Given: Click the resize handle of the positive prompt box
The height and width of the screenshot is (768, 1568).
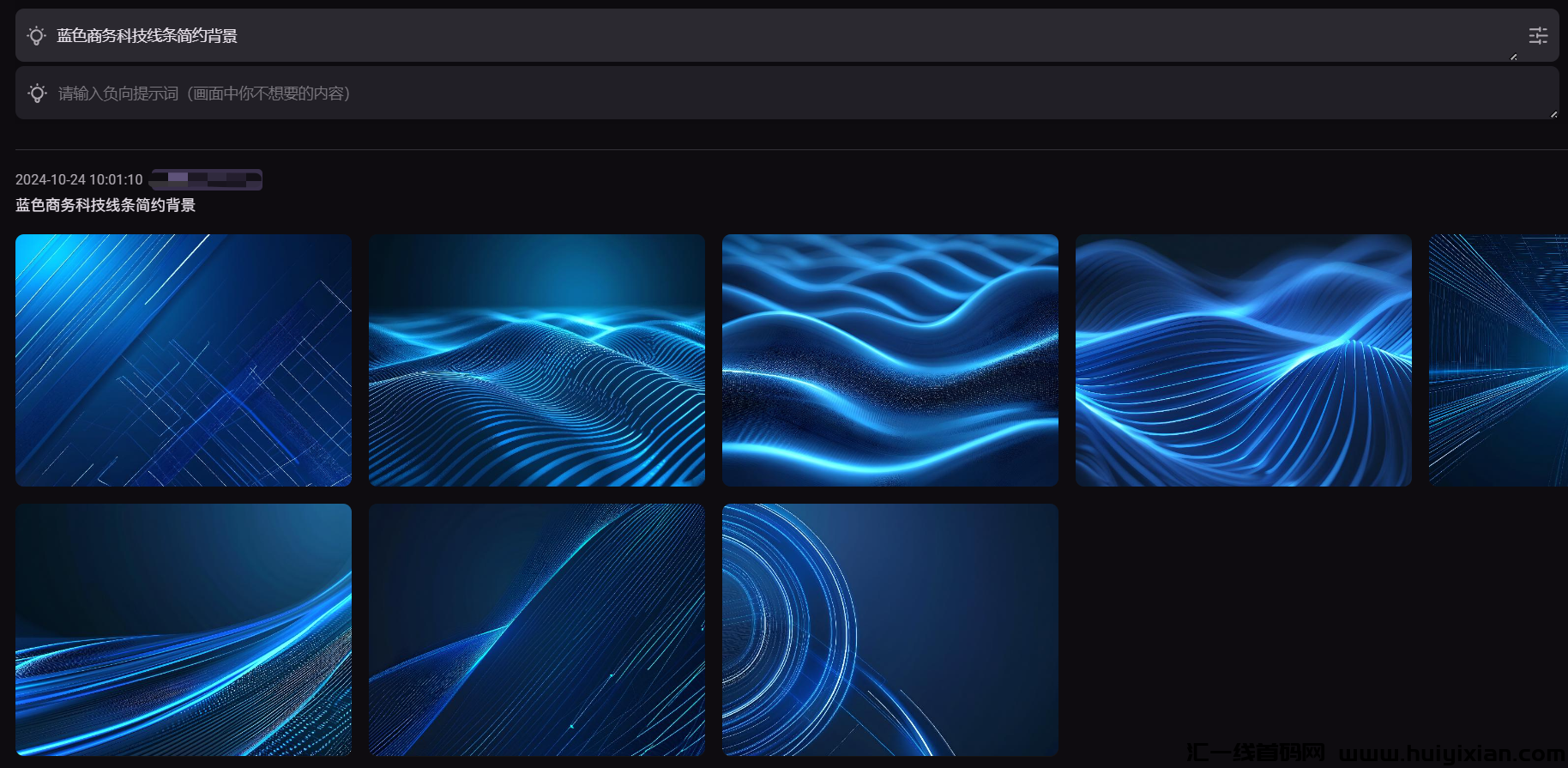Looking at the screenshot, I should [x=1514, y=57].
